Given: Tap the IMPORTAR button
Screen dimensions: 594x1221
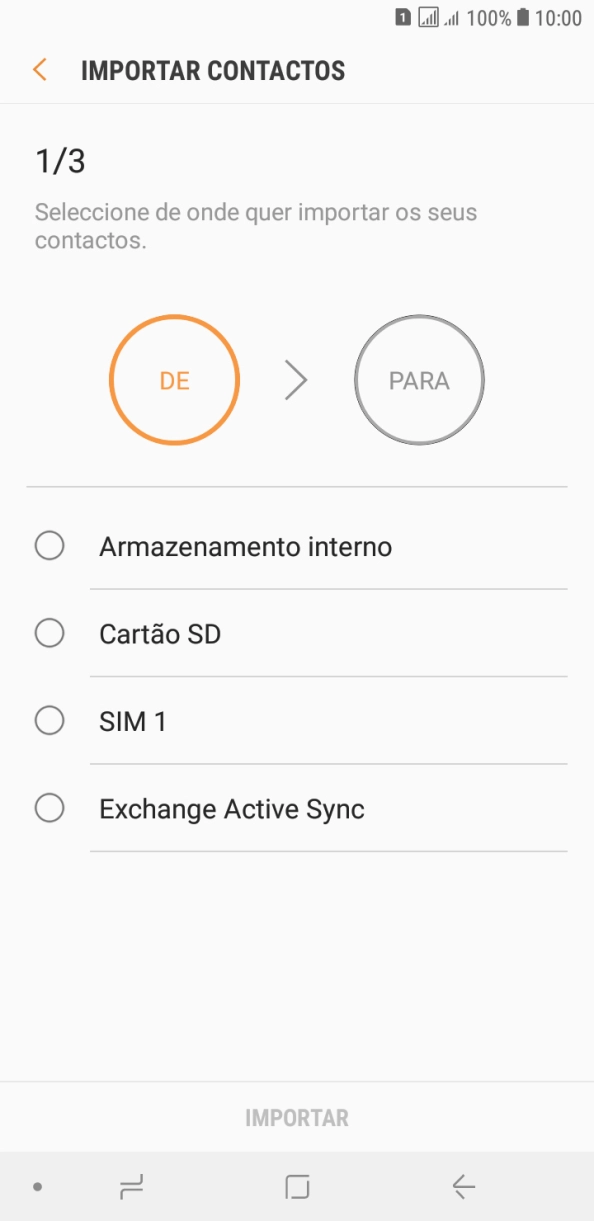Looking at the screenshot, I should point(296,1117).
